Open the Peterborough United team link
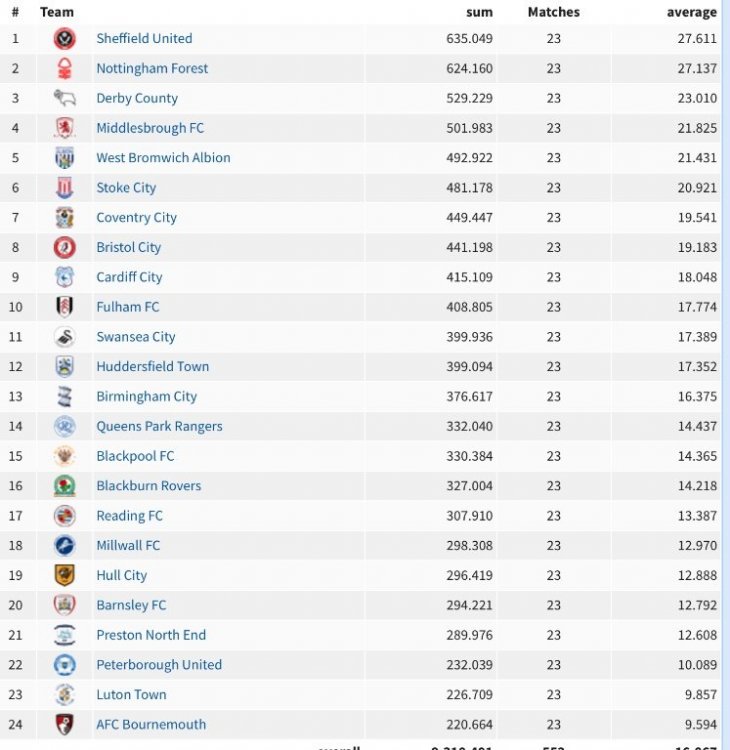 (159, 665)
